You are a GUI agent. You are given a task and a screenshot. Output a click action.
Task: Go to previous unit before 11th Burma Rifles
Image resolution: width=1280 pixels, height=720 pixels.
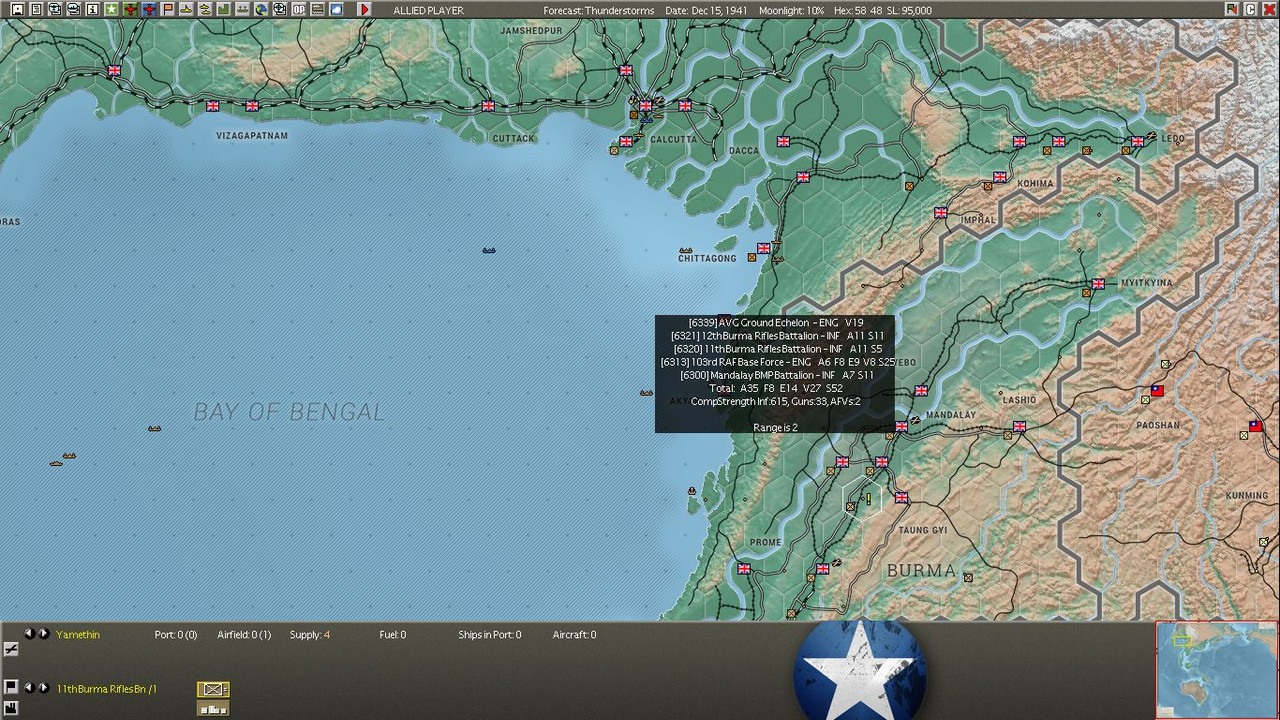coord(29,688)
